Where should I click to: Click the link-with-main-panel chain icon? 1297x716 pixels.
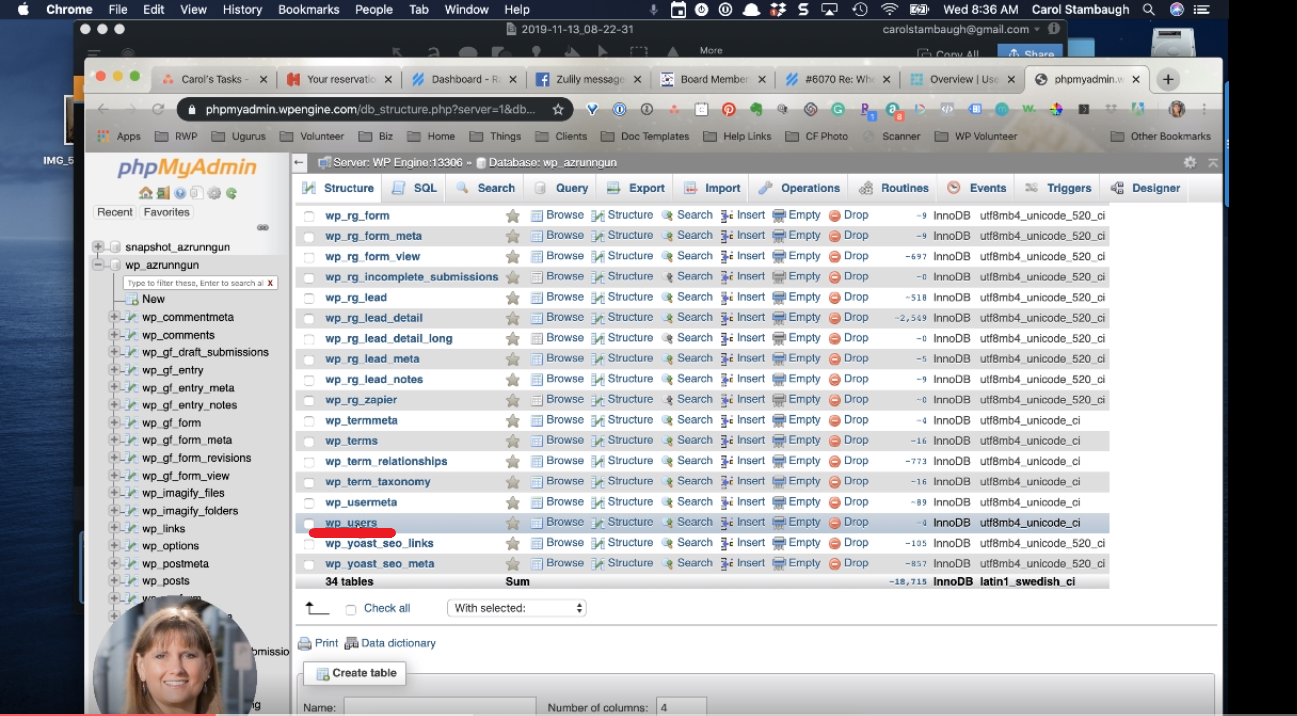pos(263,227)
